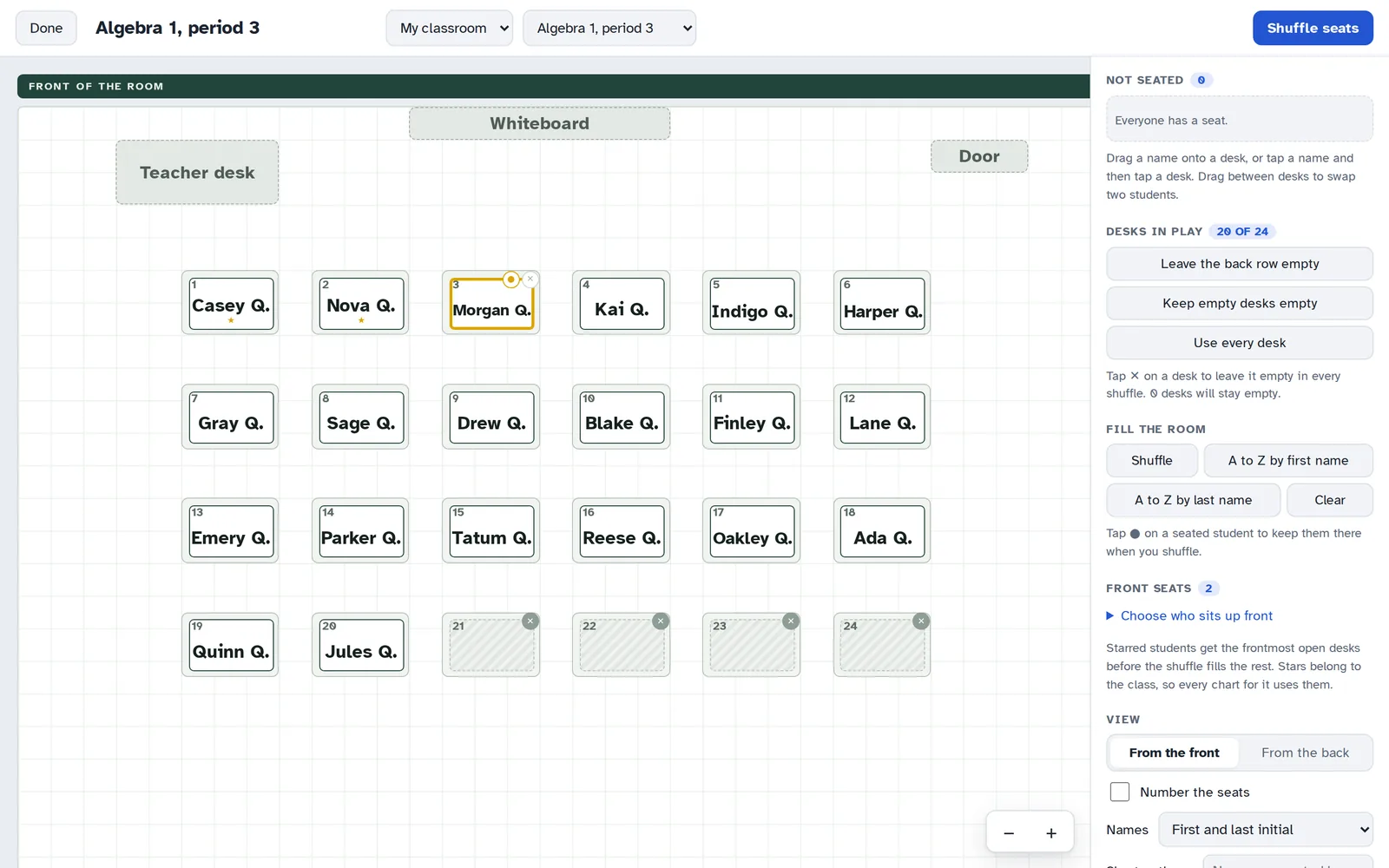Mark desk 3 empty using its X icon

click(x=530, y=279)
